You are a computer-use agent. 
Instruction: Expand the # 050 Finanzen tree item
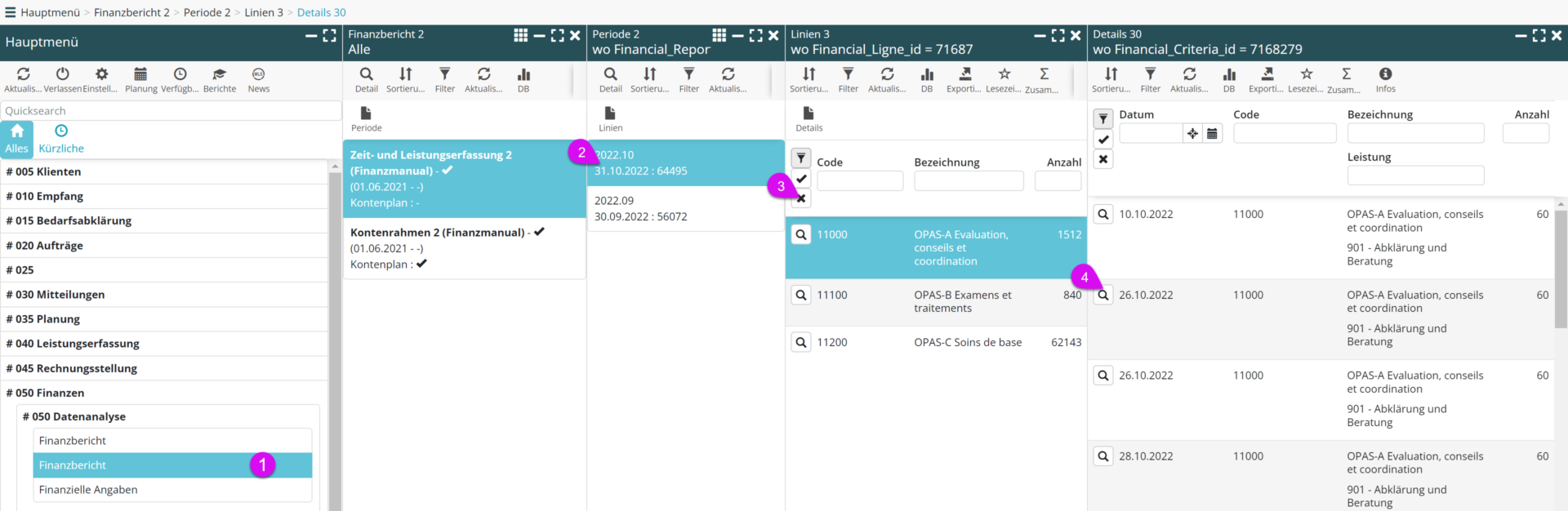pos(49,393)
